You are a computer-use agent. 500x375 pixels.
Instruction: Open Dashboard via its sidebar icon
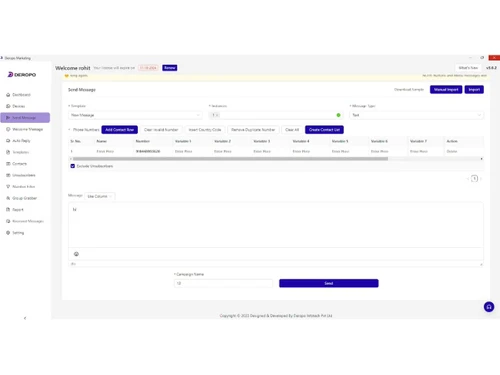click(8, 95)
